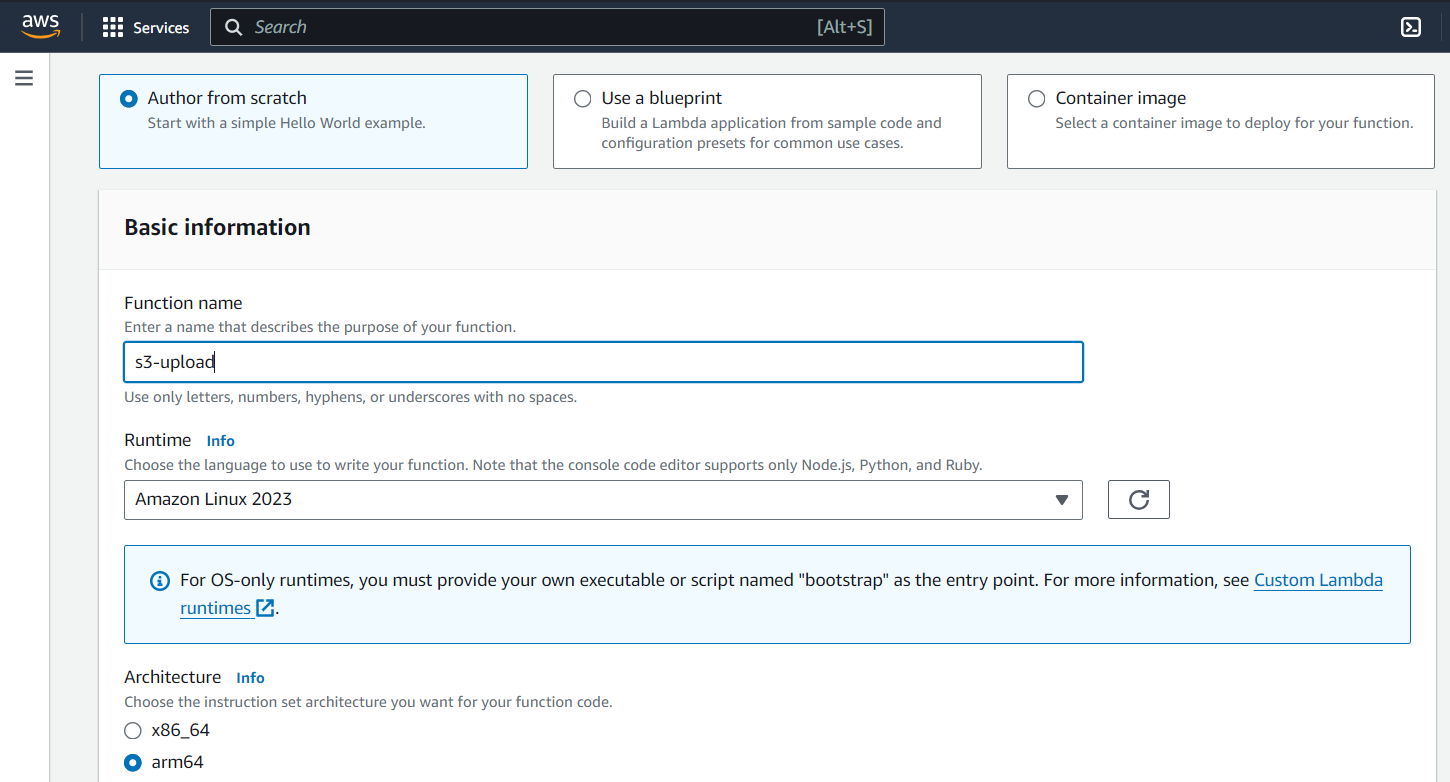Click 'Enter a name that describes the purpose' text
The image size is (1450, 782).
click(320, 327)
